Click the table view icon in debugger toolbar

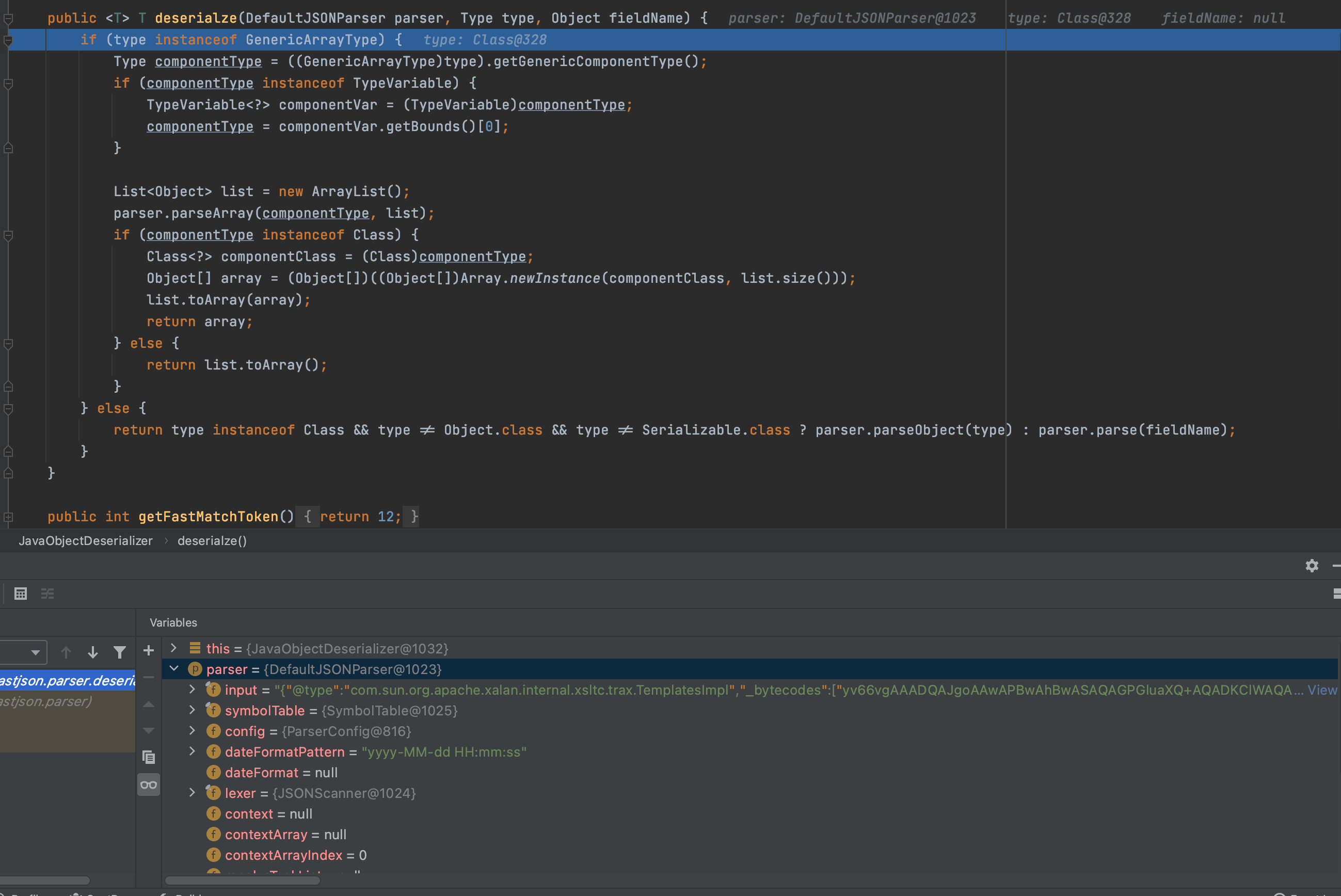click(21, 594)
